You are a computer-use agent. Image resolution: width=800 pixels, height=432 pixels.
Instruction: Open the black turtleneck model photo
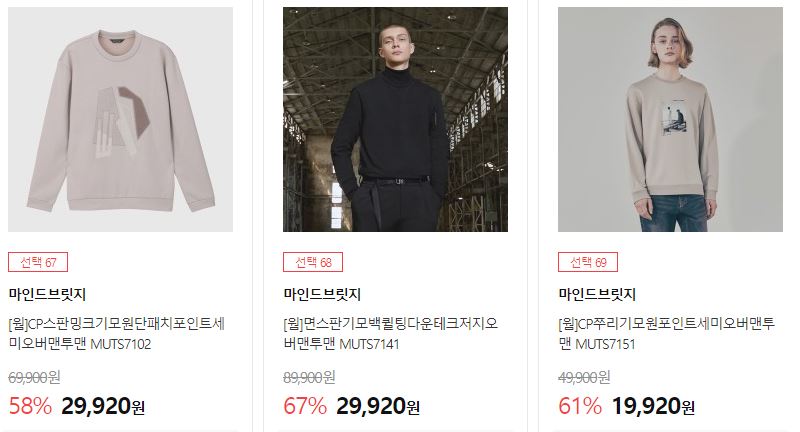(395, 119)
